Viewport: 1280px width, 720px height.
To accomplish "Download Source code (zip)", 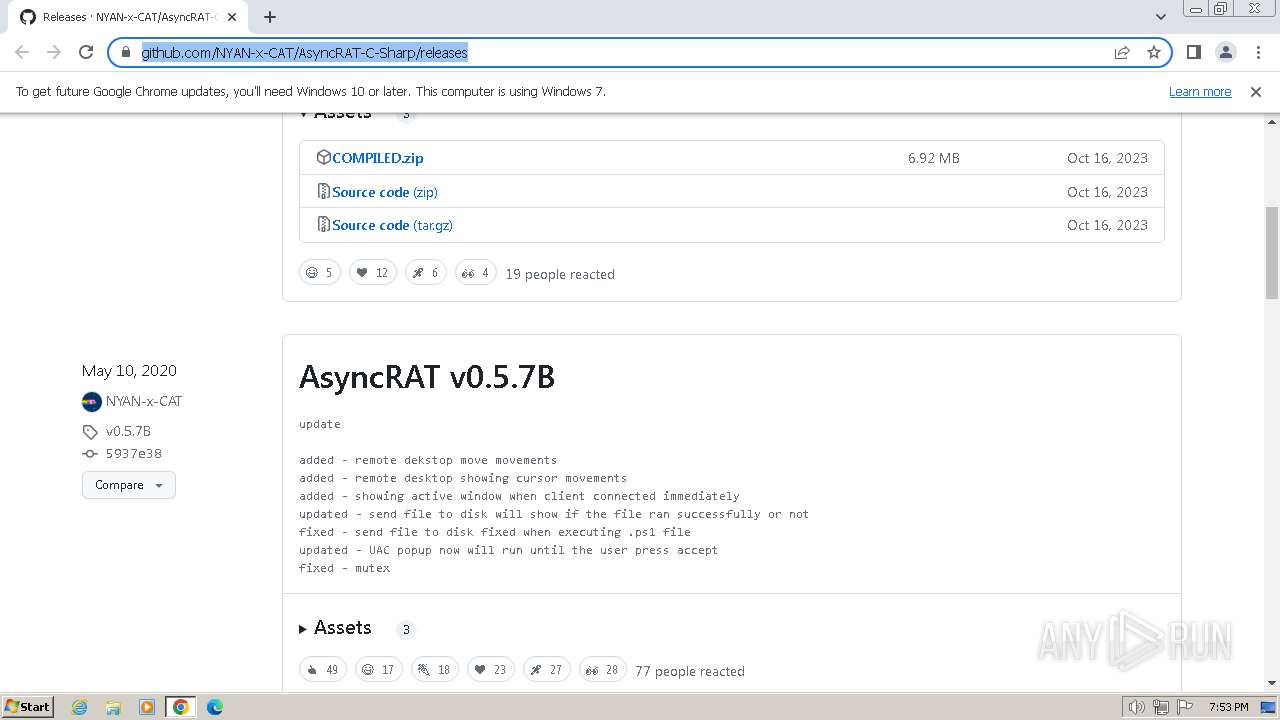I will click(385, 192).
